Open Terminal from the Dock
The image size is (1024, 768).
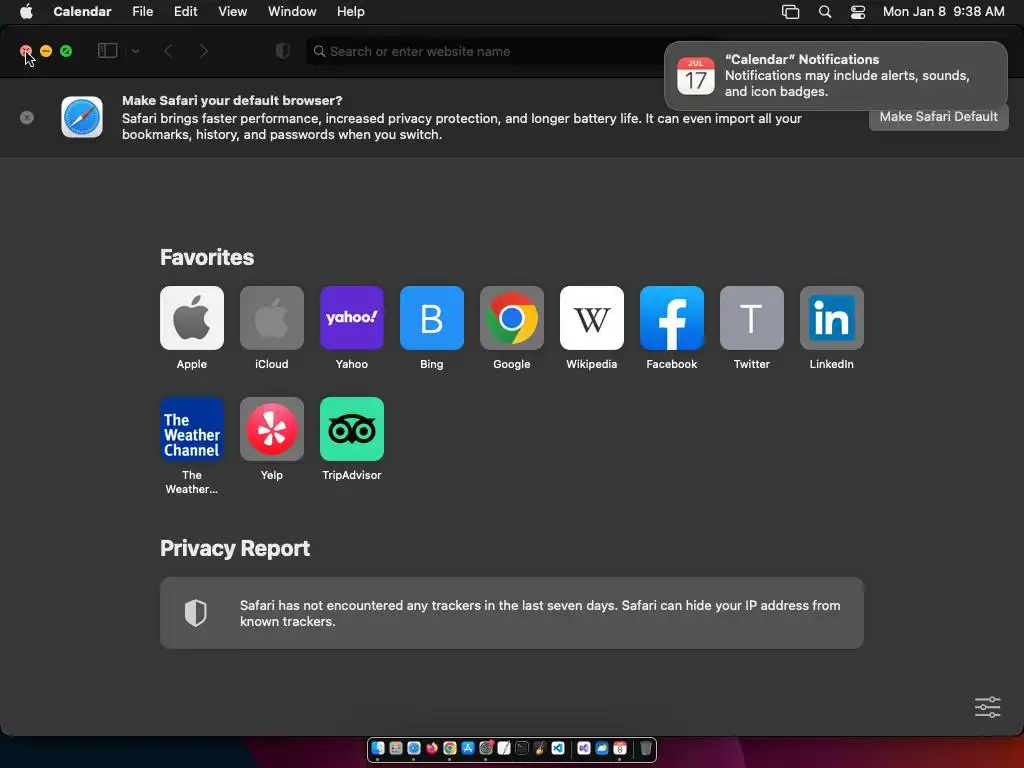coord(522,748)
